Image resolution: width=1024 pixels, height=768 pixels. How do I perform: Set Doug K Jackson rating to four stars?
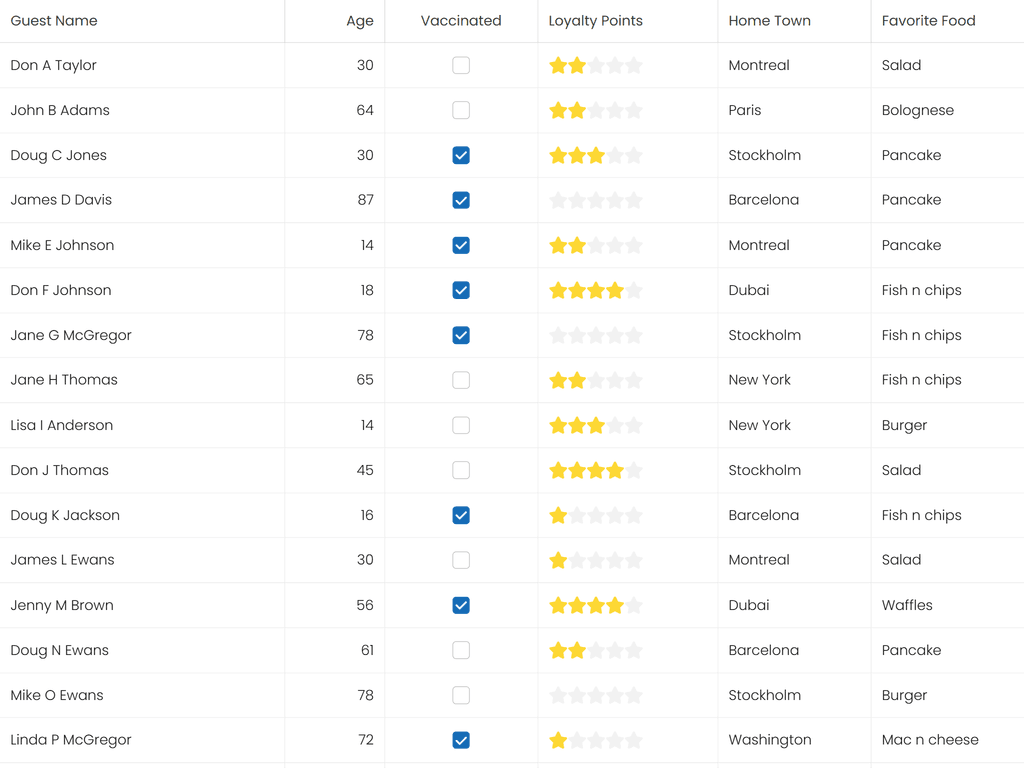(615, 516)
